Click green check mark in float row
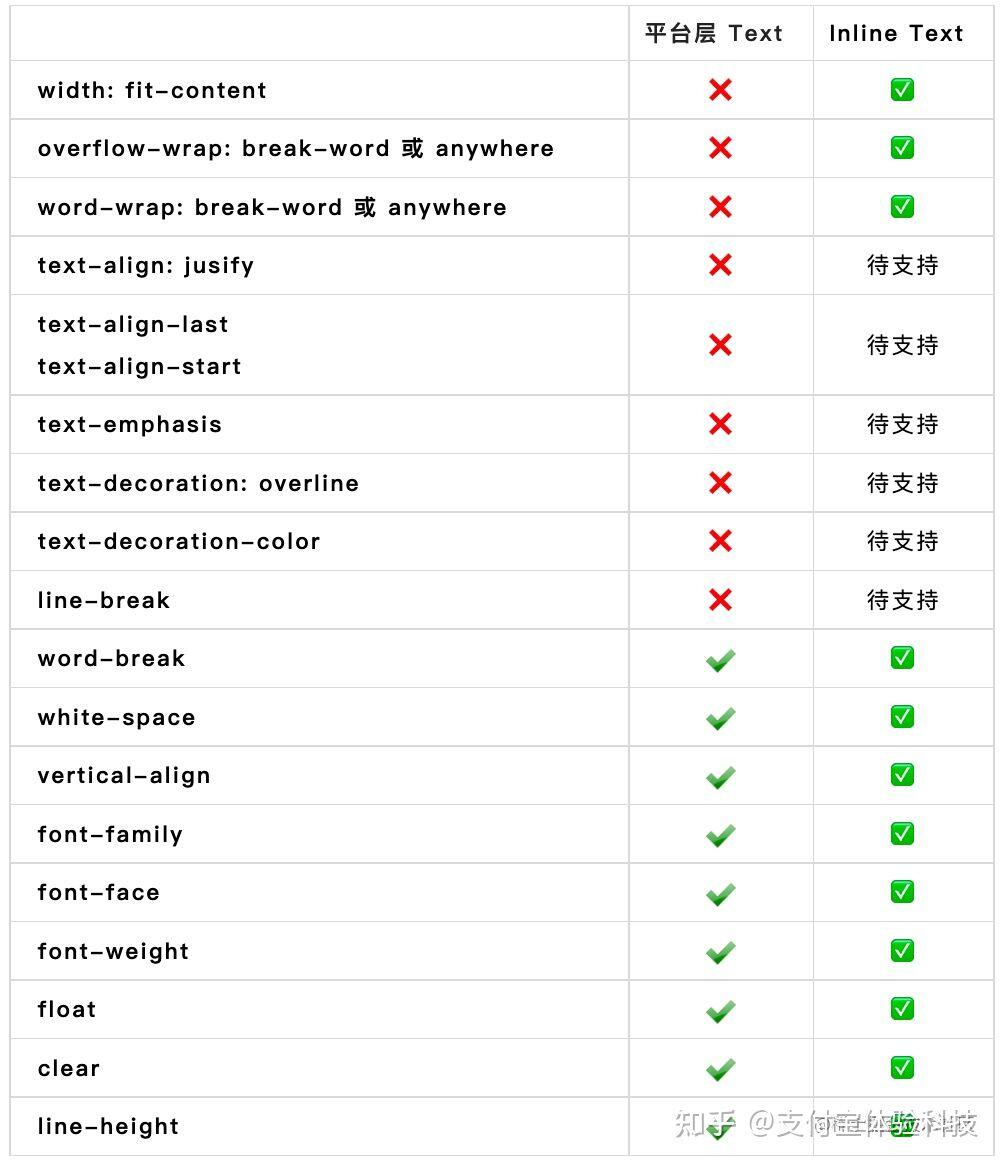The image size is (1004, 1164). (720, 1010)
